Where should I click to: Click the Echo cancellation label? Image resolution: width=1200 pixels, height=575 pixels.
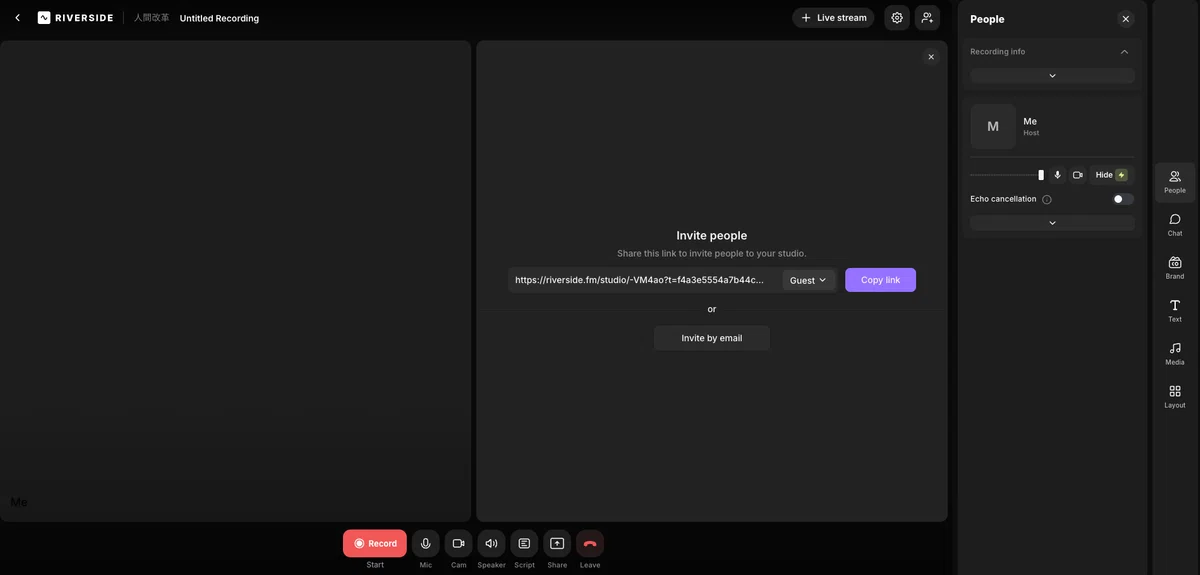point(1003,199)
